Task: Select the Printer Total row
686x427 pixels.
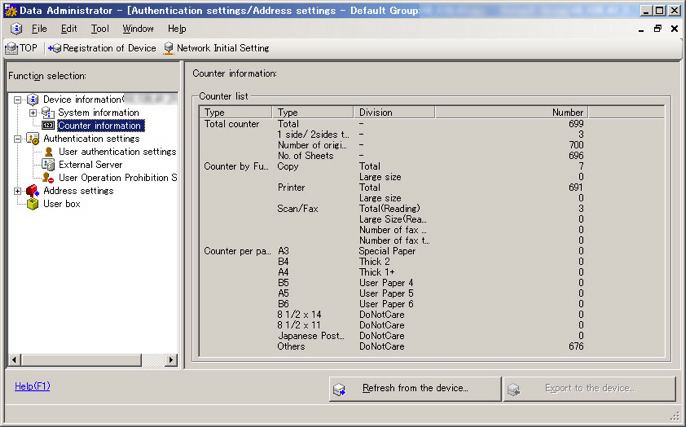Action: click(x=394, y=188)
